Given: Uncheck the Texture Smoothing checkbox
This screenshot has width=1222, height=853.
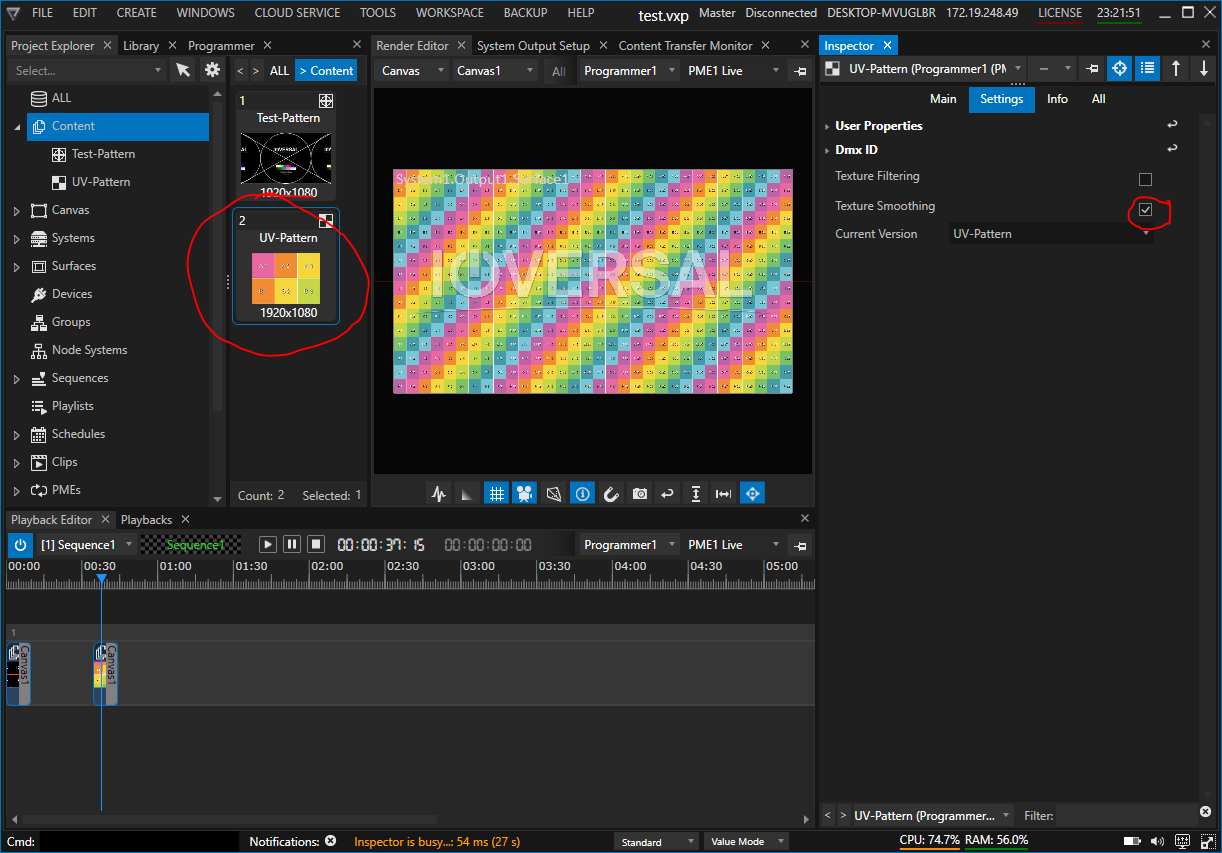Looking at the screenshot, I should 1146,210.
